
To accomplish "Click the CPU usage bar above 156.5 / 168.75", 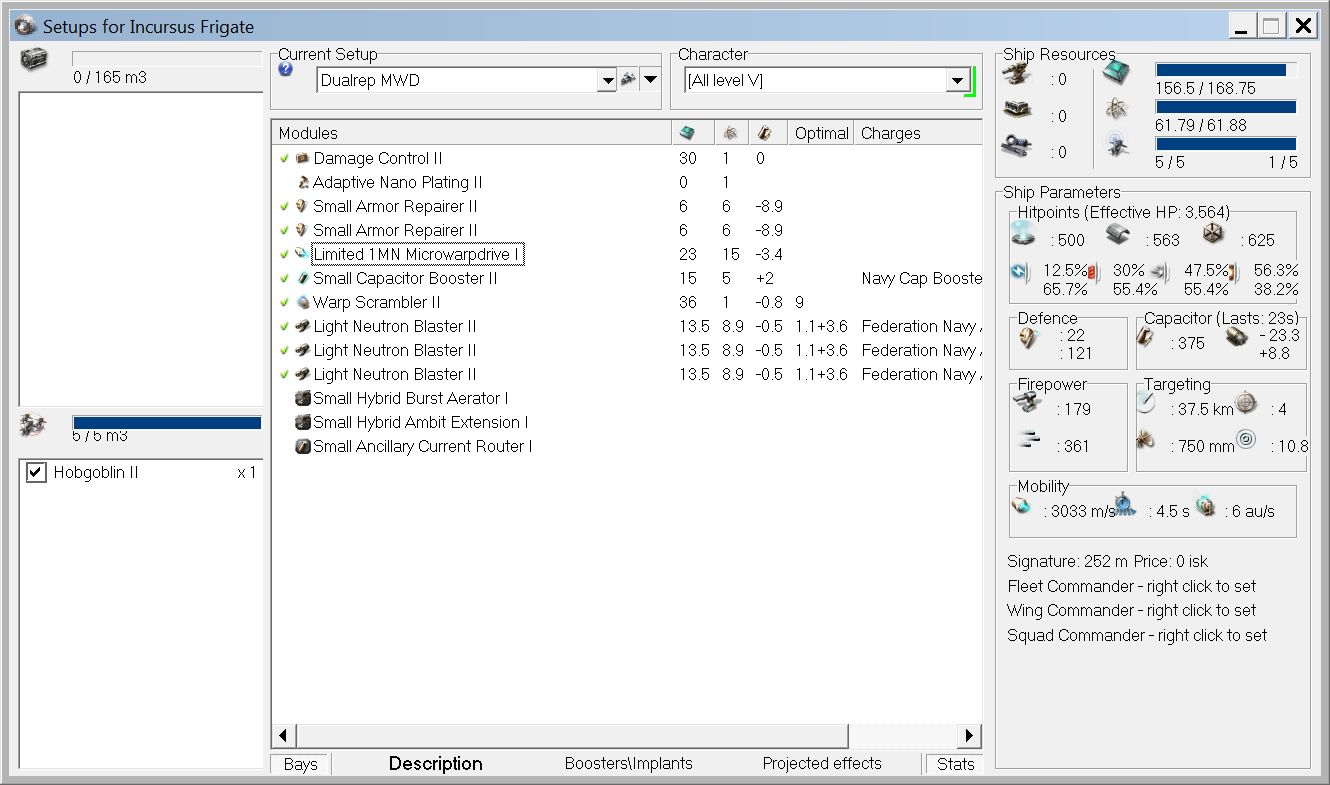I will 1226,70.
